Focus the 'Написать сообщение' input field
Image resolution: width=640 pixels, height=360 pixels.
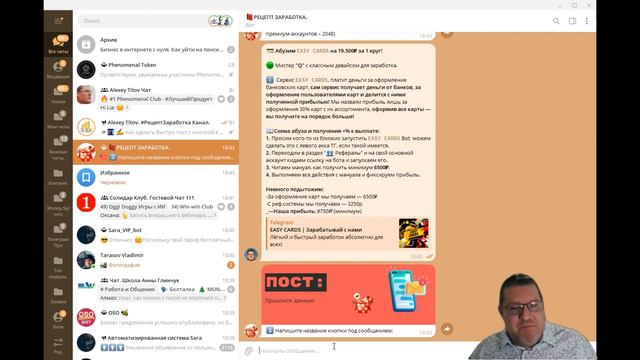tap(363, 351)
